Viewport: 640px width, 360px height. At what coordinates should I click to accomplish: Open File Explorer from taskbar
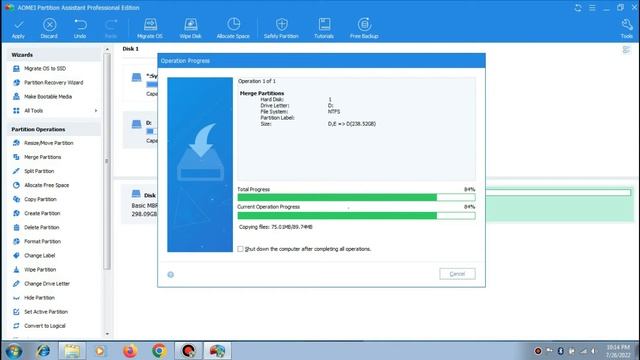(x=72, y=351)
